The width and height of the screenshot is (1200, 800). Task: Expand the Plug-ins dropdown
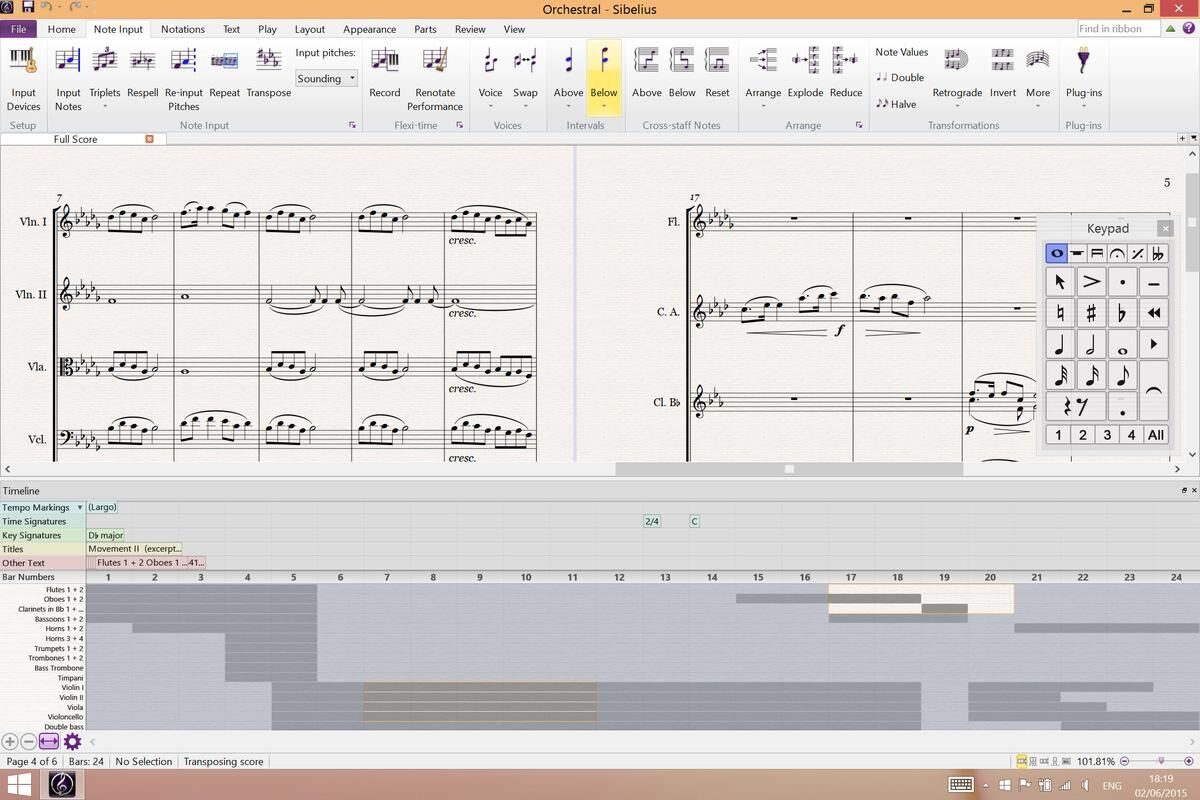(x=1083, y=104)
